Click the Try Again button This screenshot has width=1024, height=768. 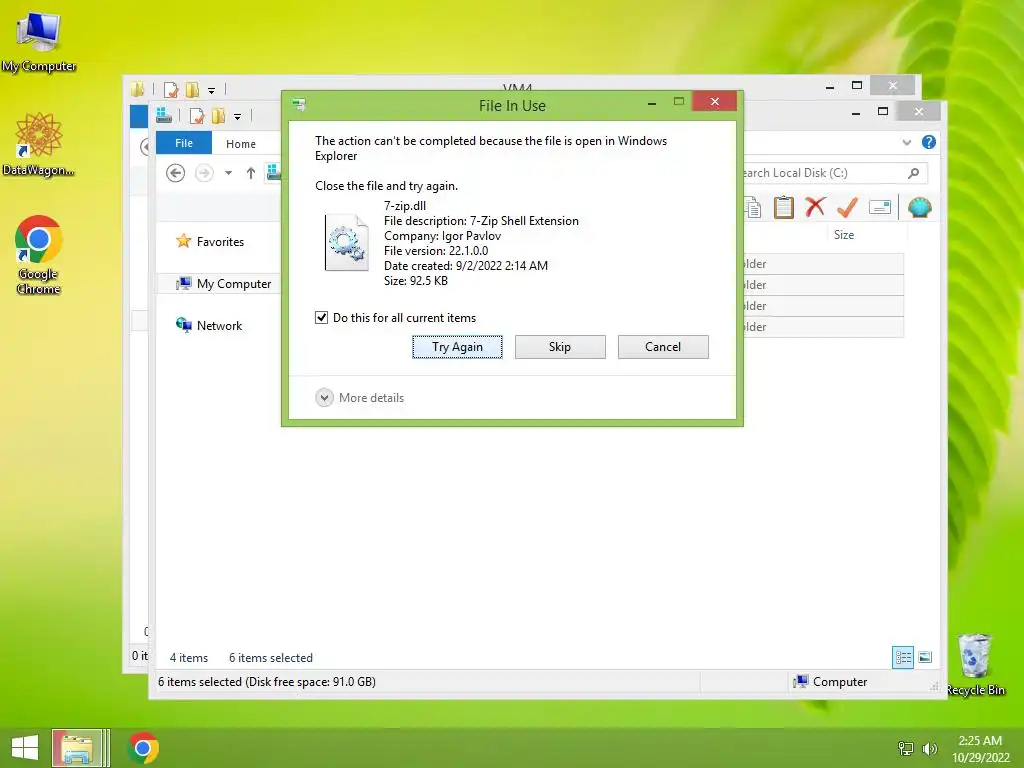point(457,347)
